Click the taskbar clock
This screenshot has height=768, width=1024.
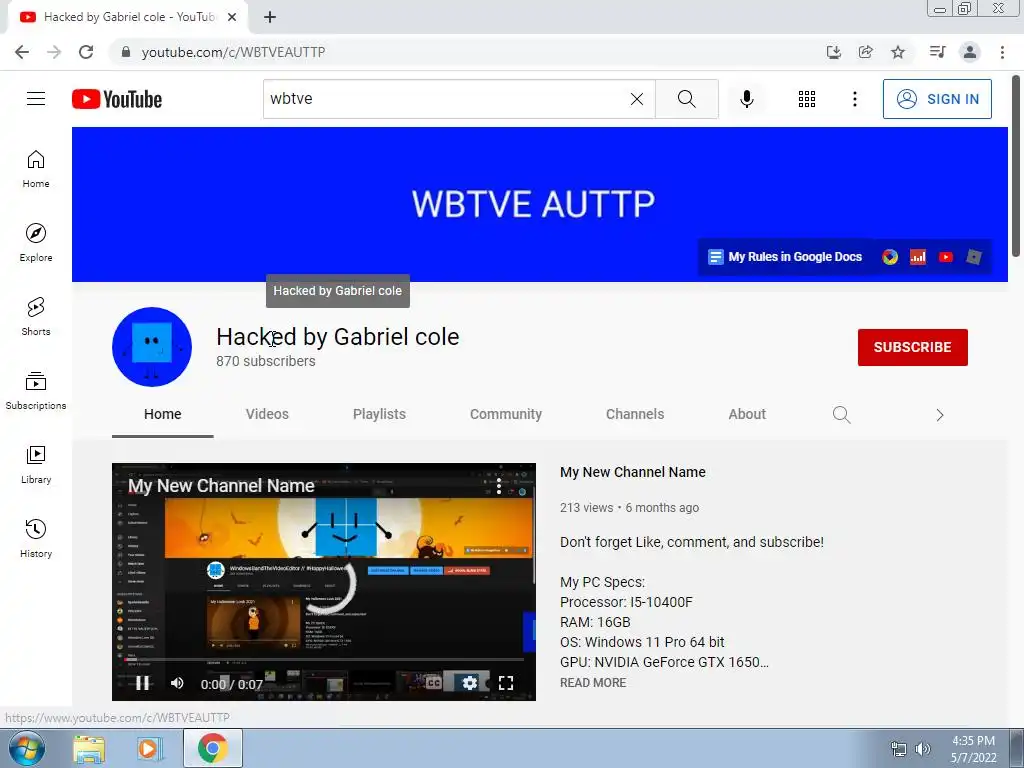pyautogui.click(x=973, y=749)
